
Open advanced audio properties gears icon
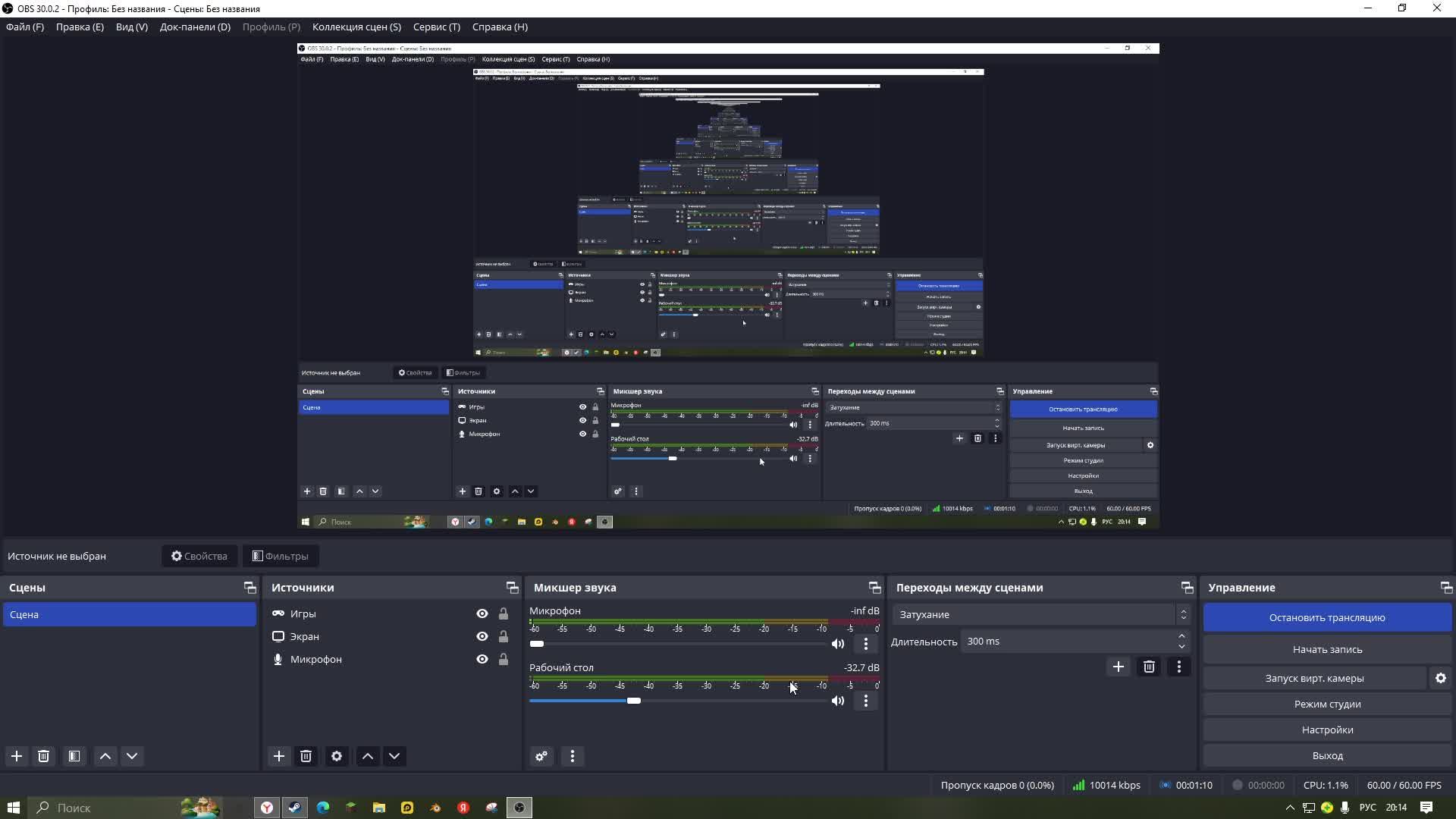[541, 756]
